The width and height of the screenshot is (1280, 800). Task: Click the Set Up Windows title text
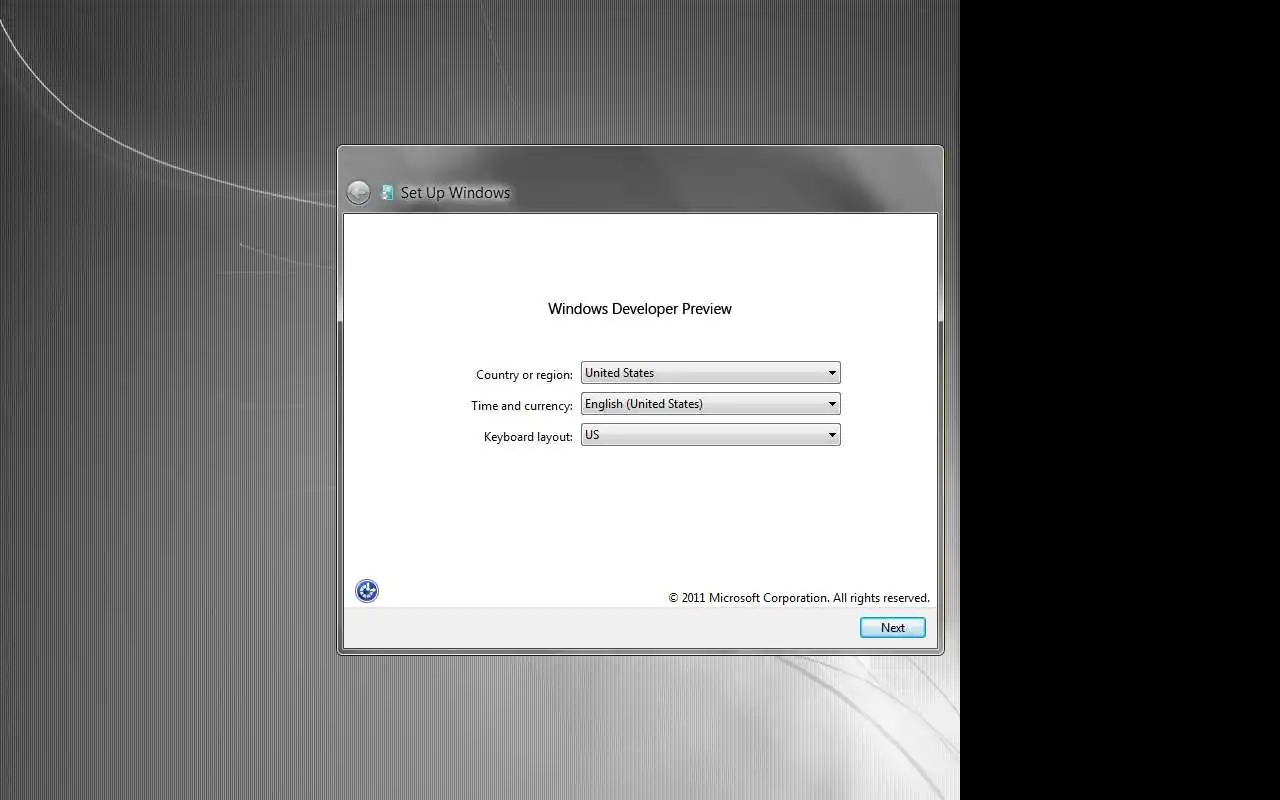pyautogui.click(x=455, y=193)
